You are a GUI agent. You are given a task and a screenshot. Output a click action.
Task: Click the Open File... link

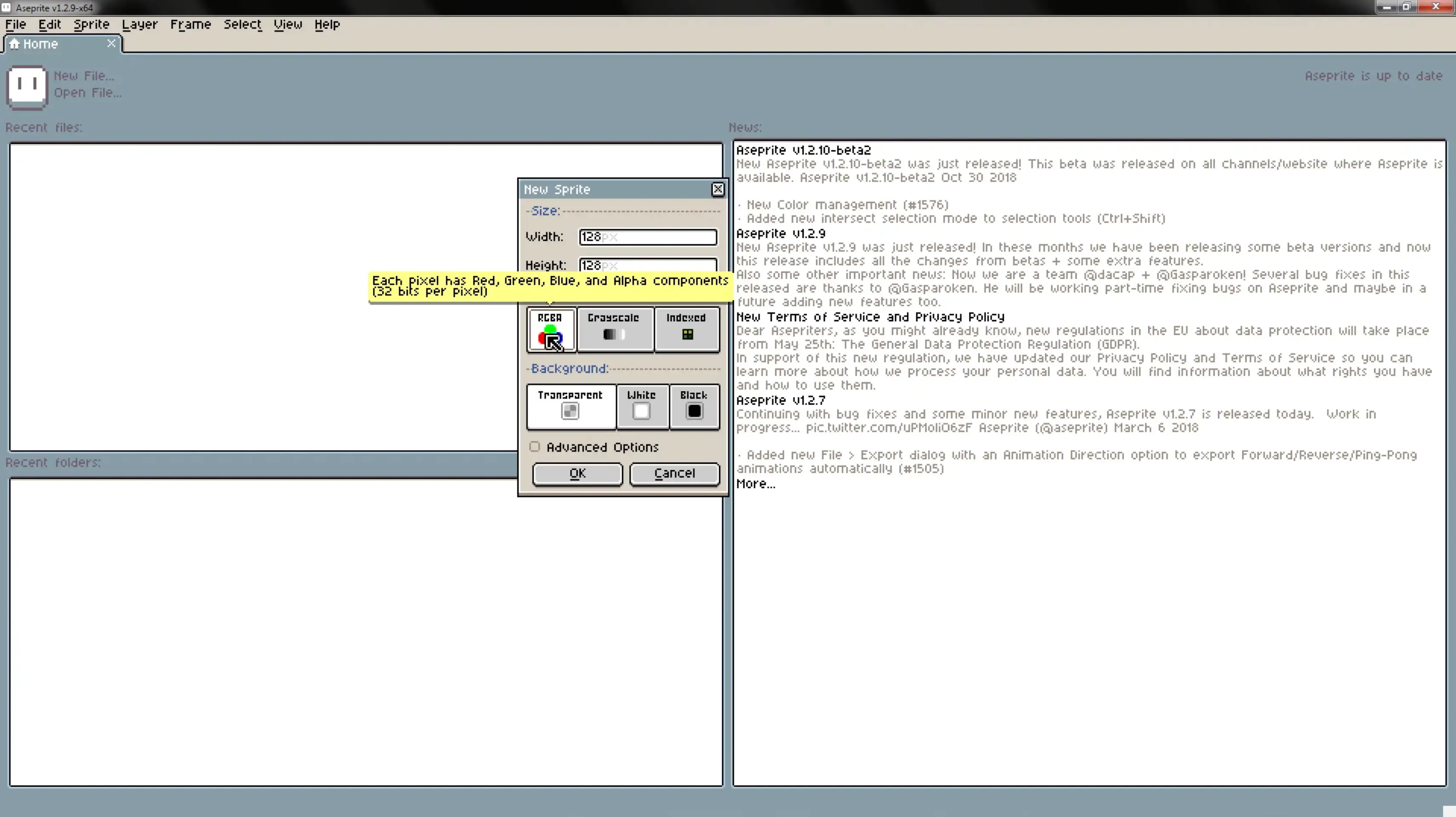[x=88, y=93]
